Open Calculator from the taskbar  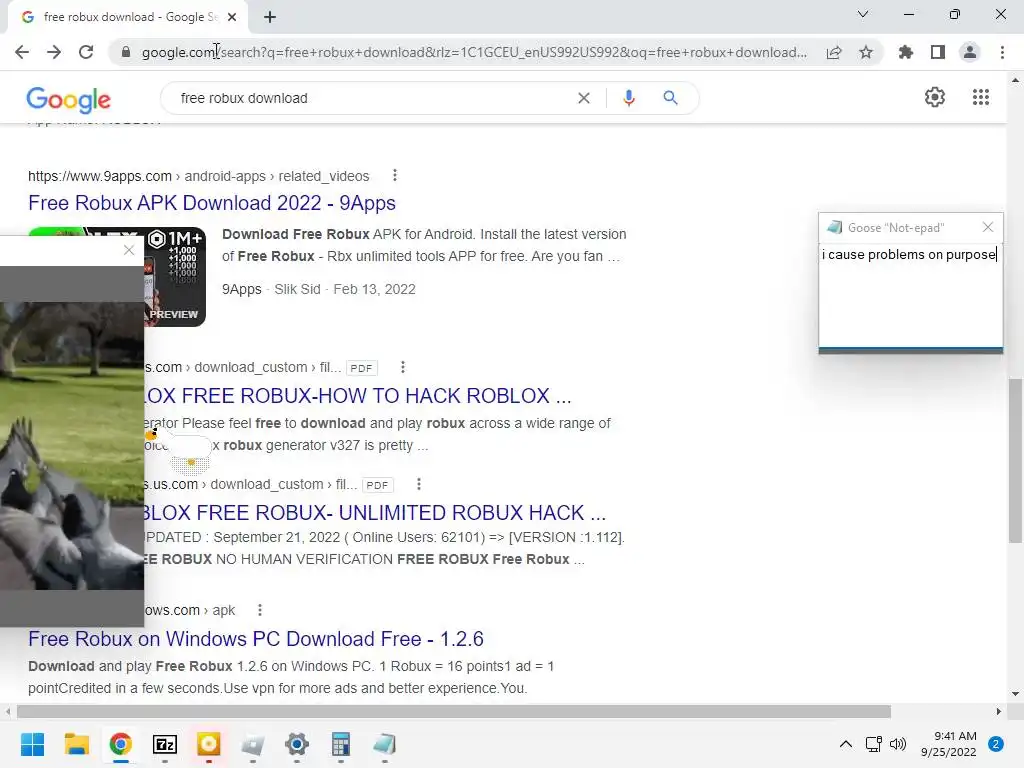[x=340, y=744]
